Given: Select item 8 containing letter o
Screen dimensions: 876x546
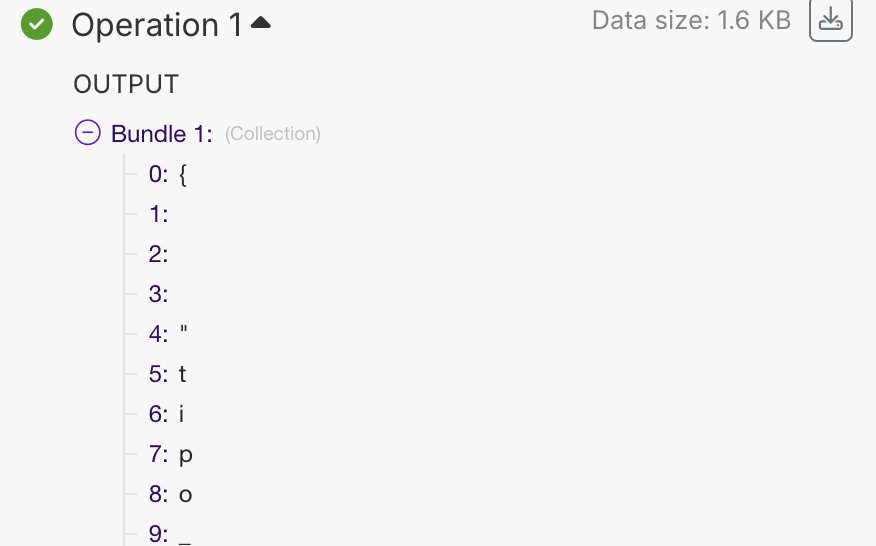Looking at the screenshot, I should (169, 494).
